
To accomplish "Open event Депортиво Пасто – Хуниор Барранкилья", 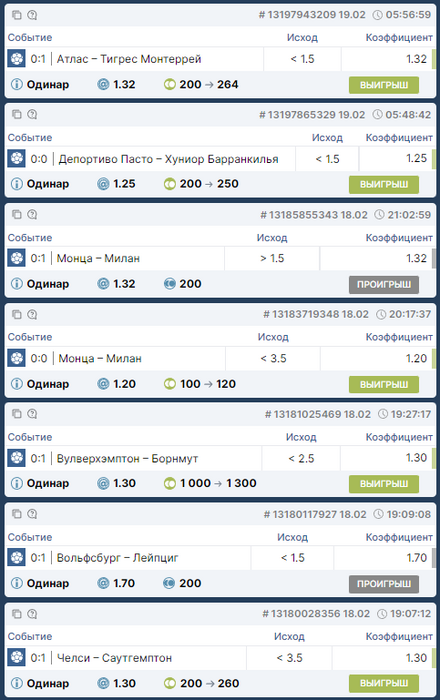I will click(x=168, y=159).
